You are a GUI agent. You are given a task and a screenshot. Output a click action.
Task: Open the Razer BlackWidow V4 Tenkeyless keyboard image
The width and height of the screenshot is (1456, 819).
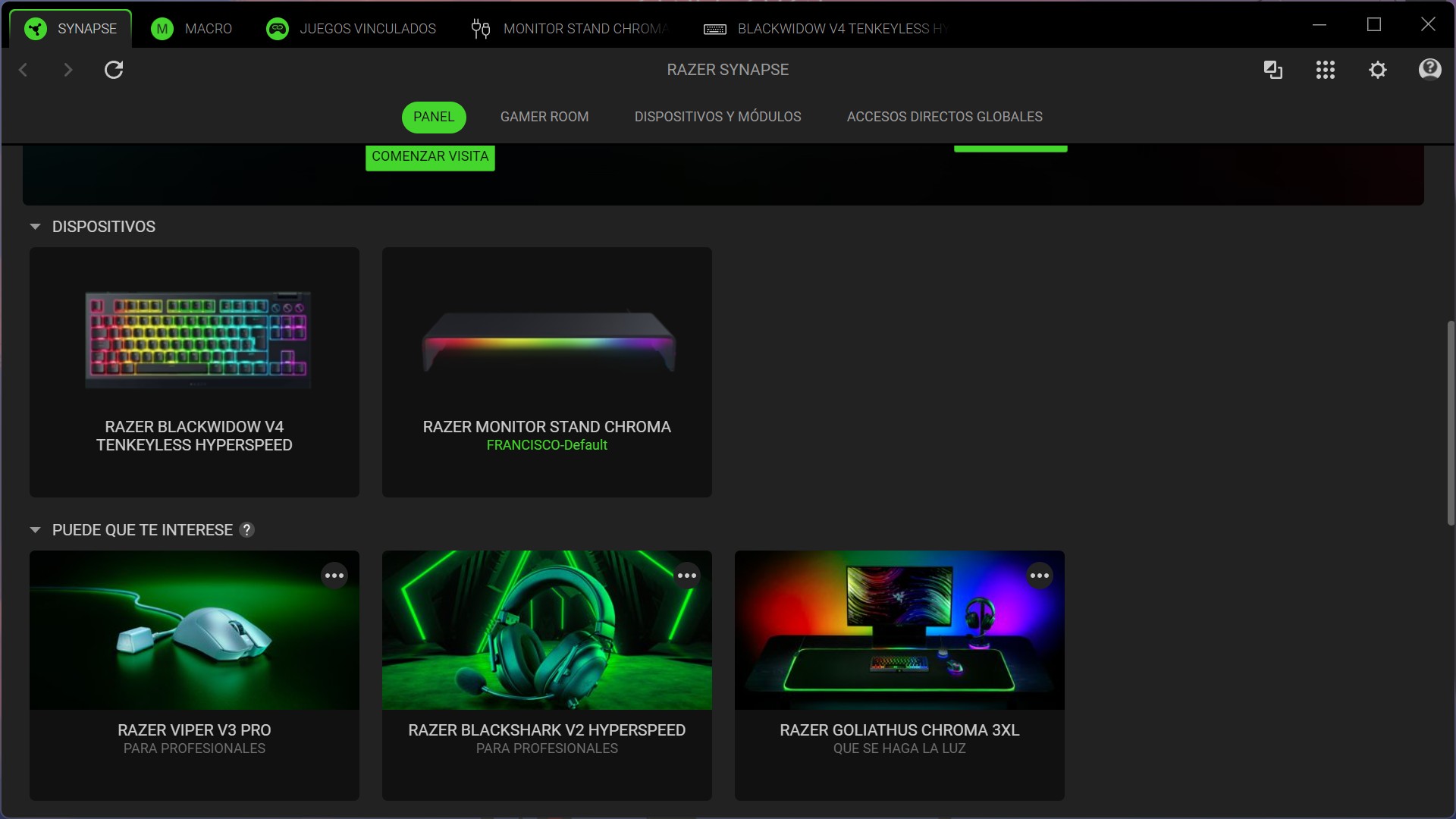(x=198, y=339)
